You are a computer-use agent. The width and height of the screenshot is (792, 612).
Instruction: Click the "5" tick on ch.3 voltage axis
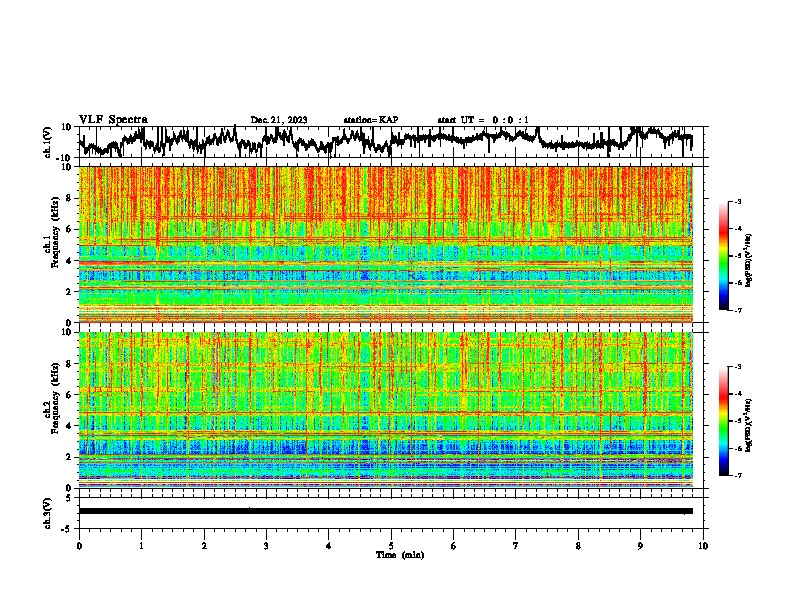[x=69, y=498]
